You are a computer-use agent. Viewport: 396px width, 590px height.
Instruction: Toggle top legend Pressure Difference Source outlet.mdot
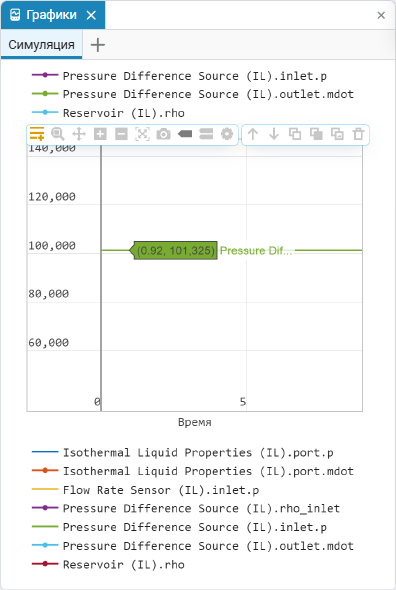tap(193, 94)
